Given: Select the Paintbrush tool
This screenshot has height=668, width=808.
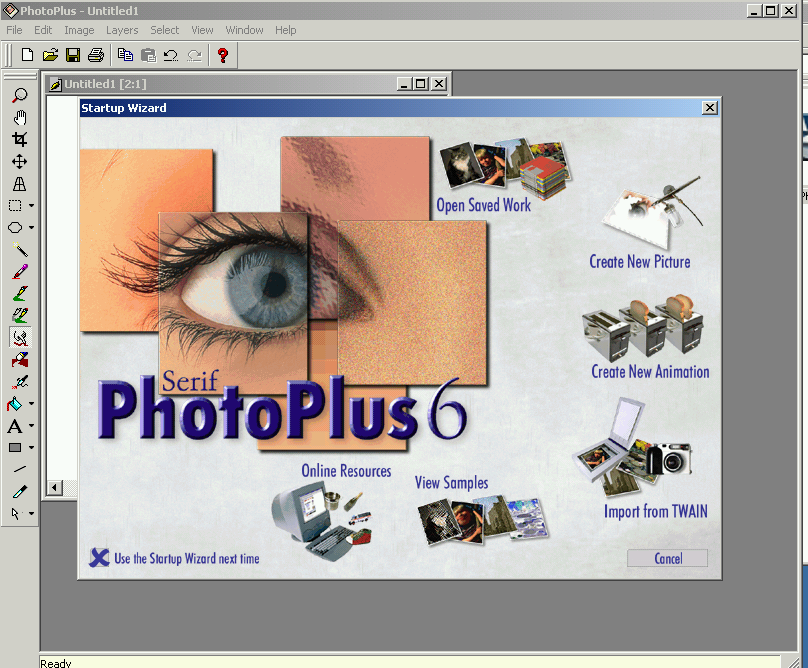Looking at the screenshot, I should coord(20,272).
